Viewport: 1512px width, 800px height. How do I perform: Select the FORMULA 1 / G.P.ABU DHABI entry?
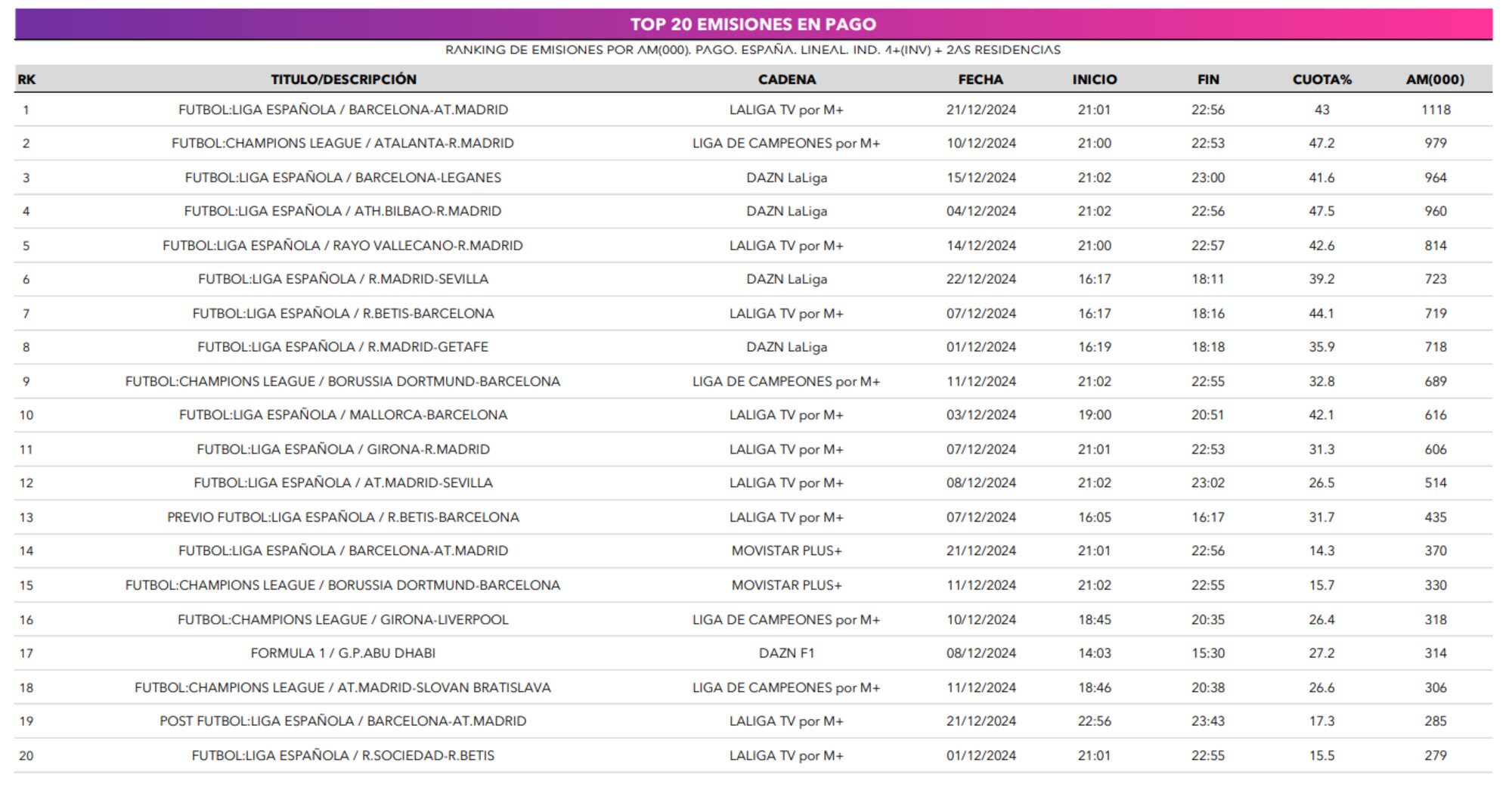coord(342,653)
